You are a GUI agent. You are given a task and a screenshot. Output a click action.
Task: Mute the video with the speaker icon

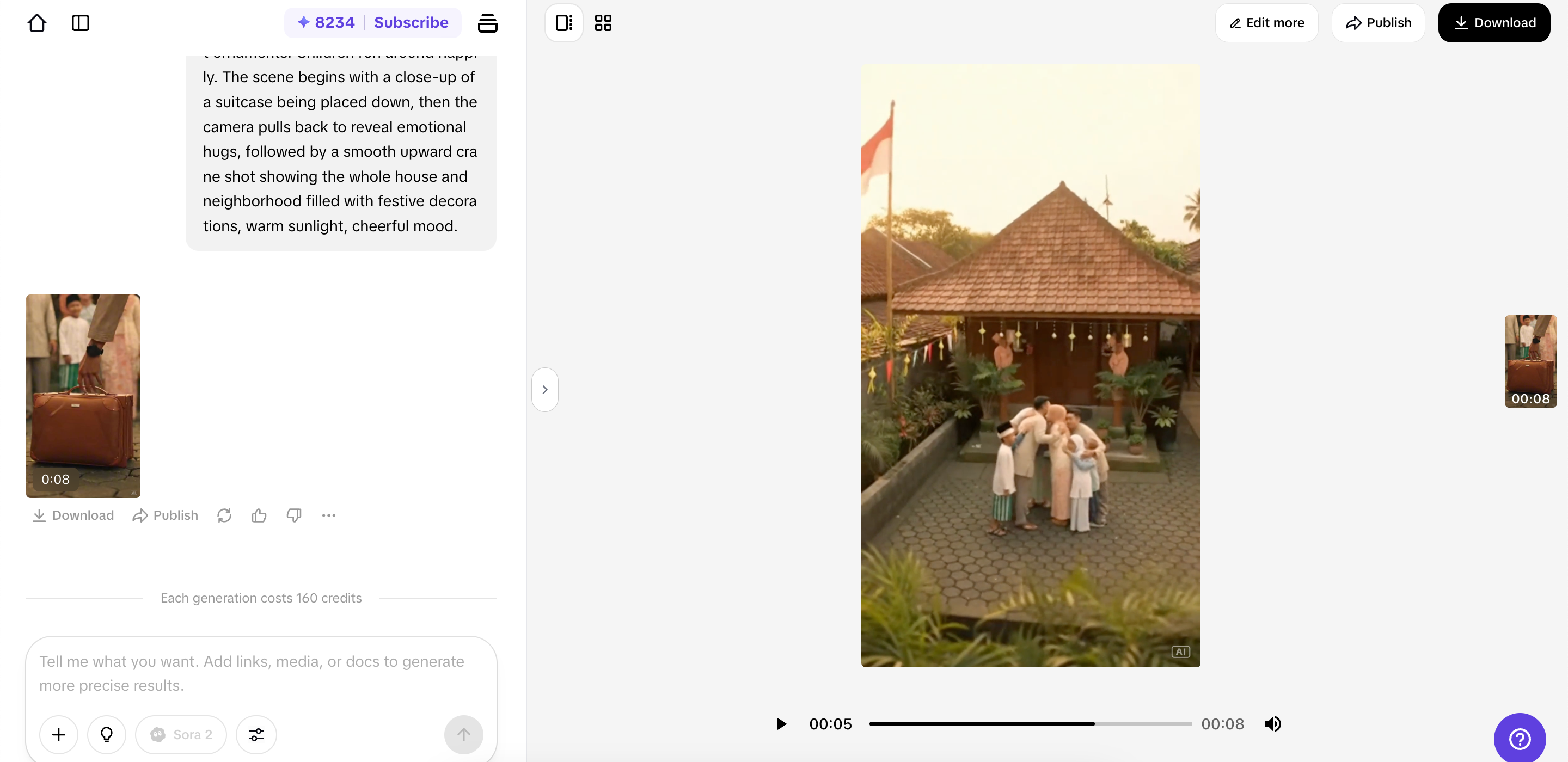pos(1272,724)
